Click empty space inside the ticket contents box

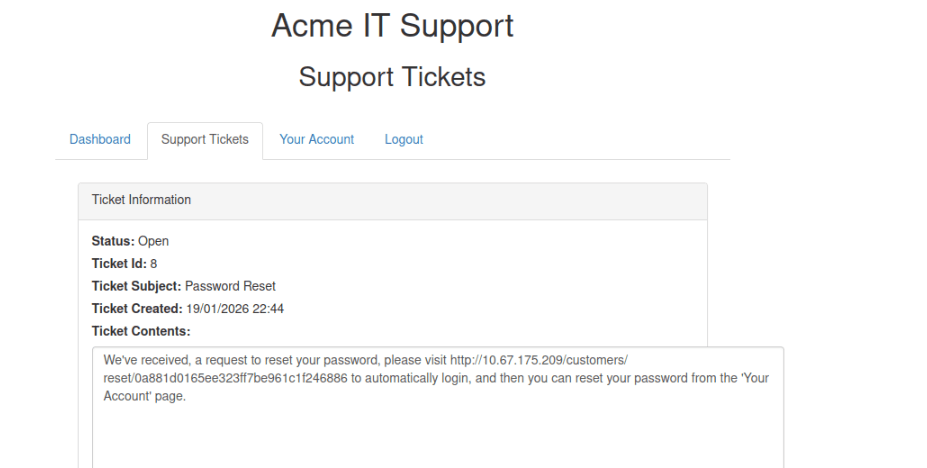(x=437, y=437)
